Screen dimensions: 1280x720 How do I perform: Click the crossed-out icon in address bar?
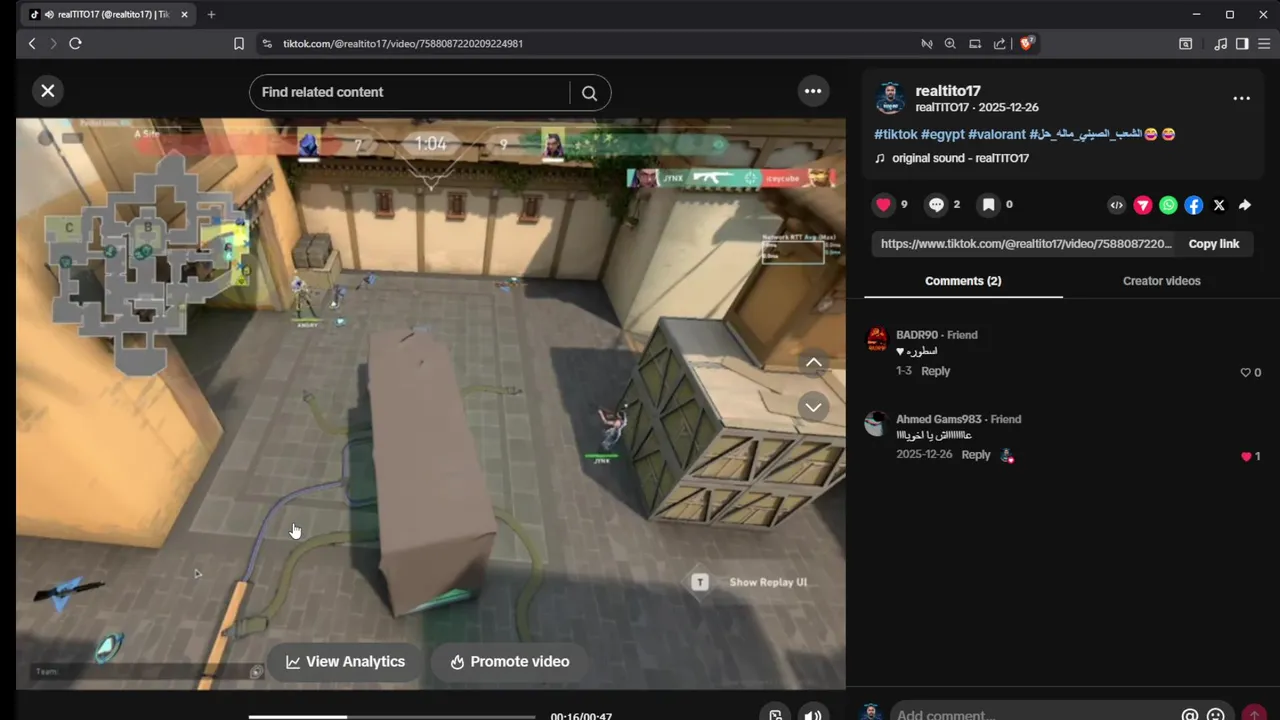point(926,43)
